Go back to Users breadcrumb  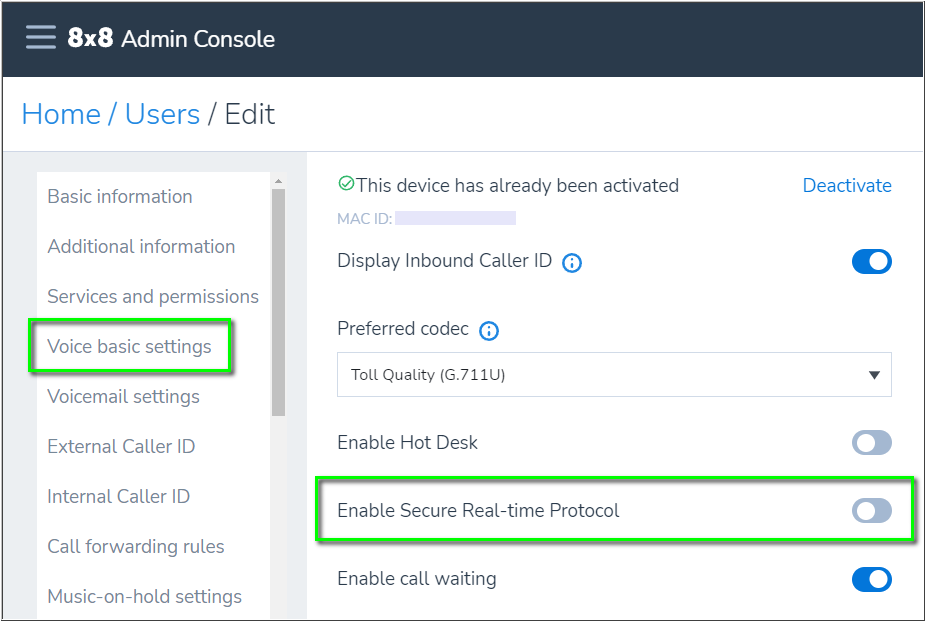[162, 114]
